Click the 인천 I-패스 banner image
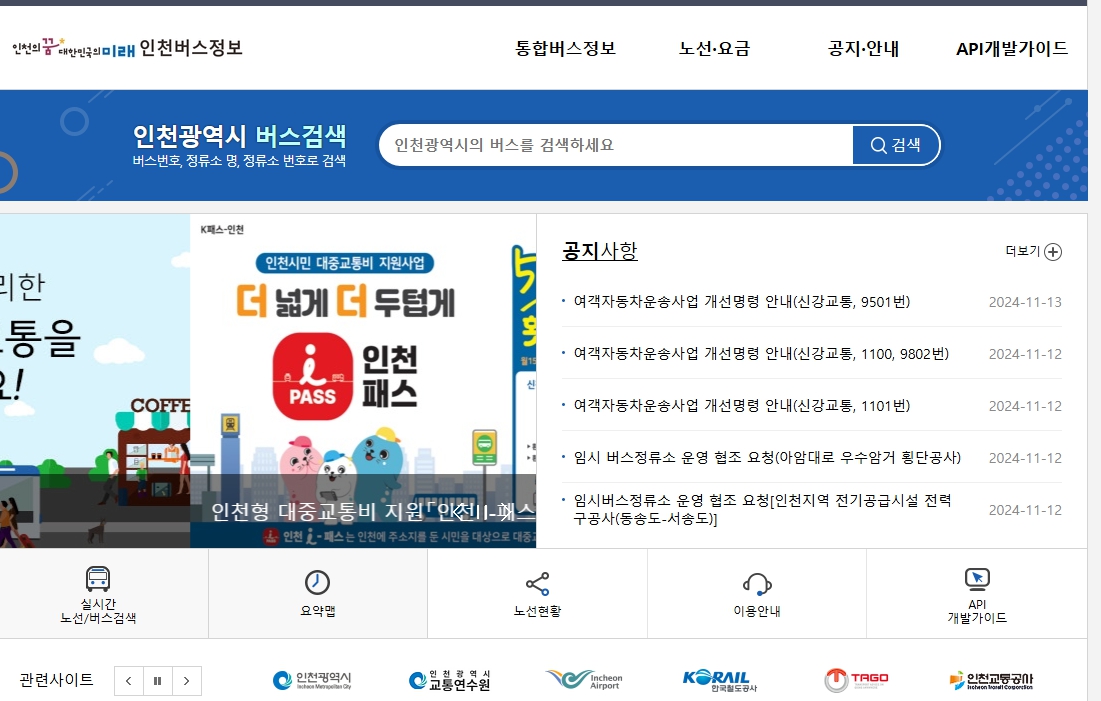 click(x=363, y=381)
